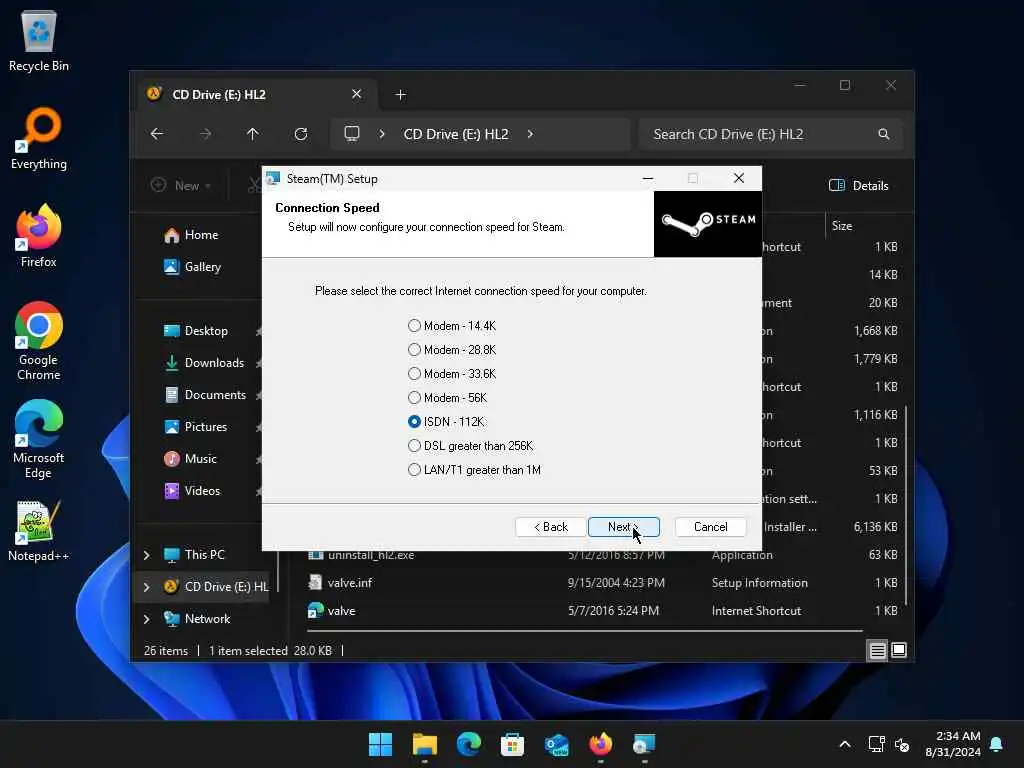Select ISDN - 112K option
The width and height of the screenshot is (1024, 768).
pos(414,422)
